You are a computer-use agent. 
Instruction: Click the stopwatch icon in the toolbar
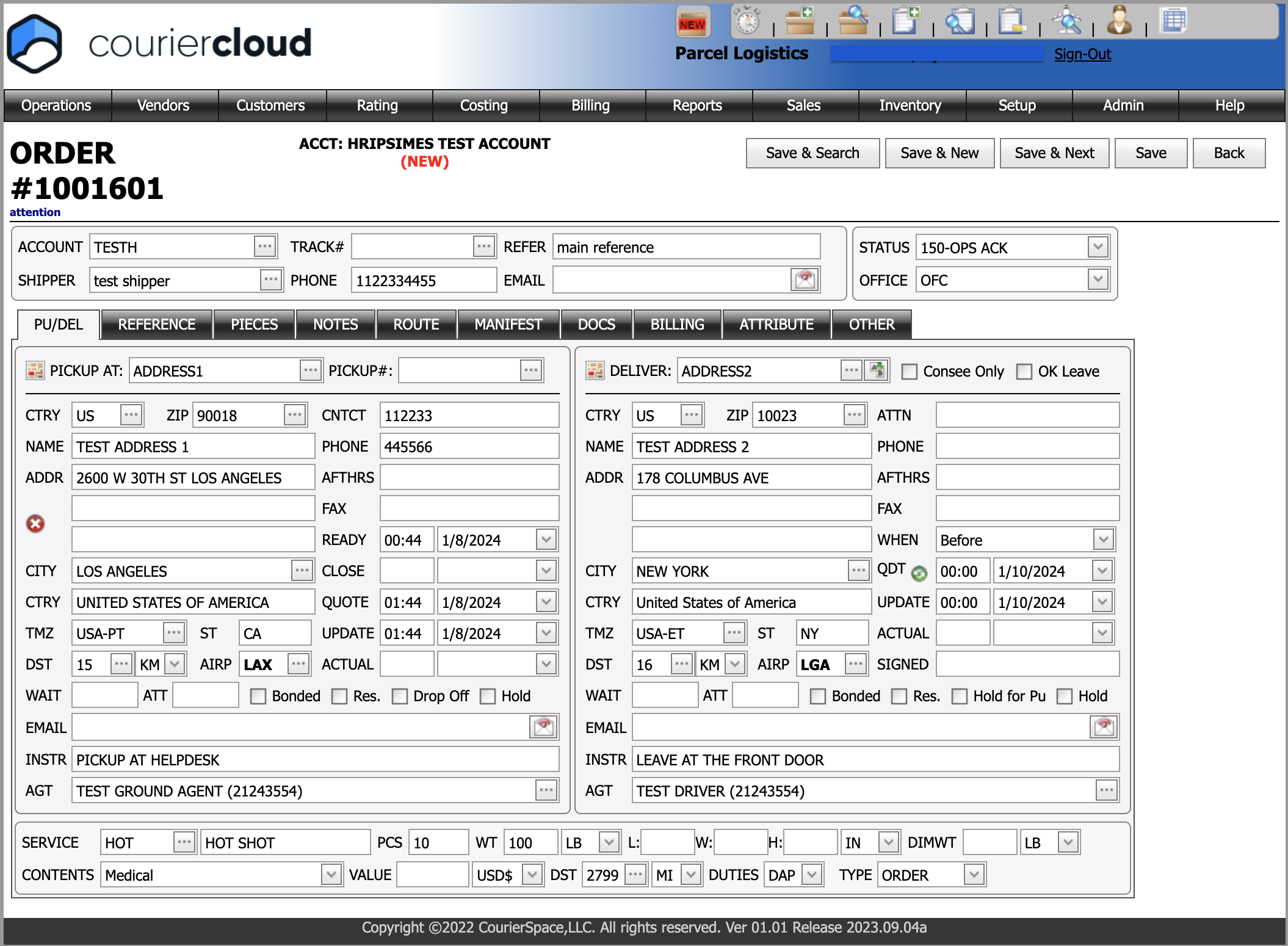click(747, 21)
